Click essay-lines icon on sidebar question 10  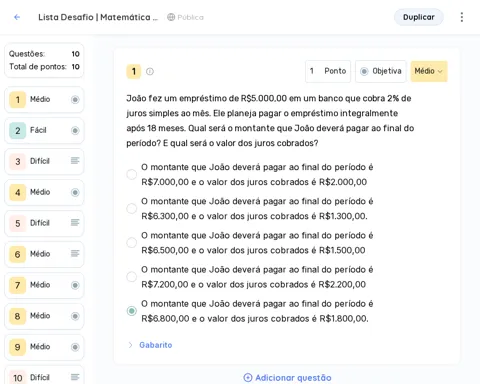[75, 377]
